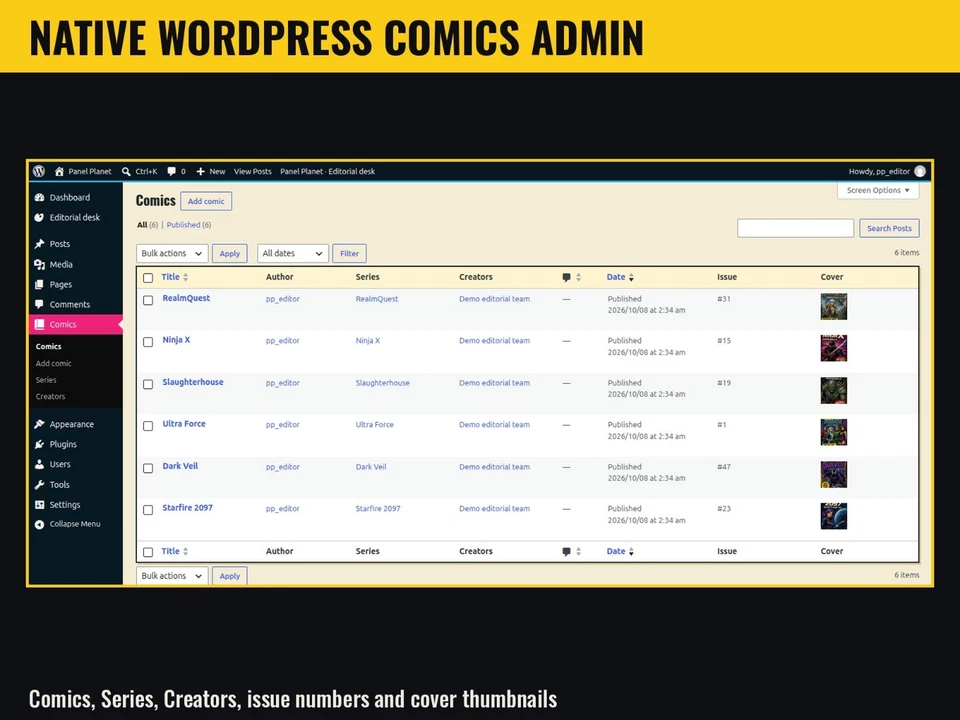Screen dimensions: 960x720
Task: Check the Slaughterhouse row checkbox
Action: click(148, 384)
